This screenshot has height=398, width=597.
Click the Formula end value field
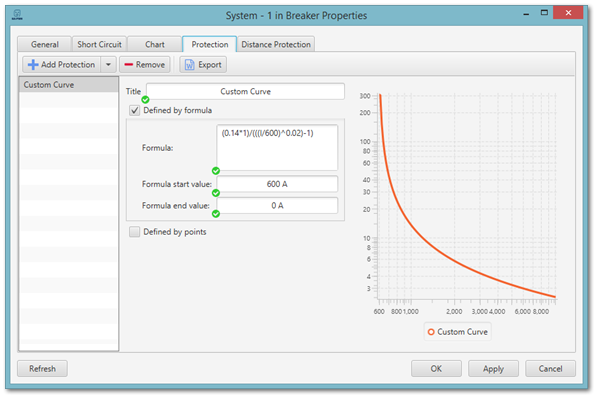click(x=277, y=206)
